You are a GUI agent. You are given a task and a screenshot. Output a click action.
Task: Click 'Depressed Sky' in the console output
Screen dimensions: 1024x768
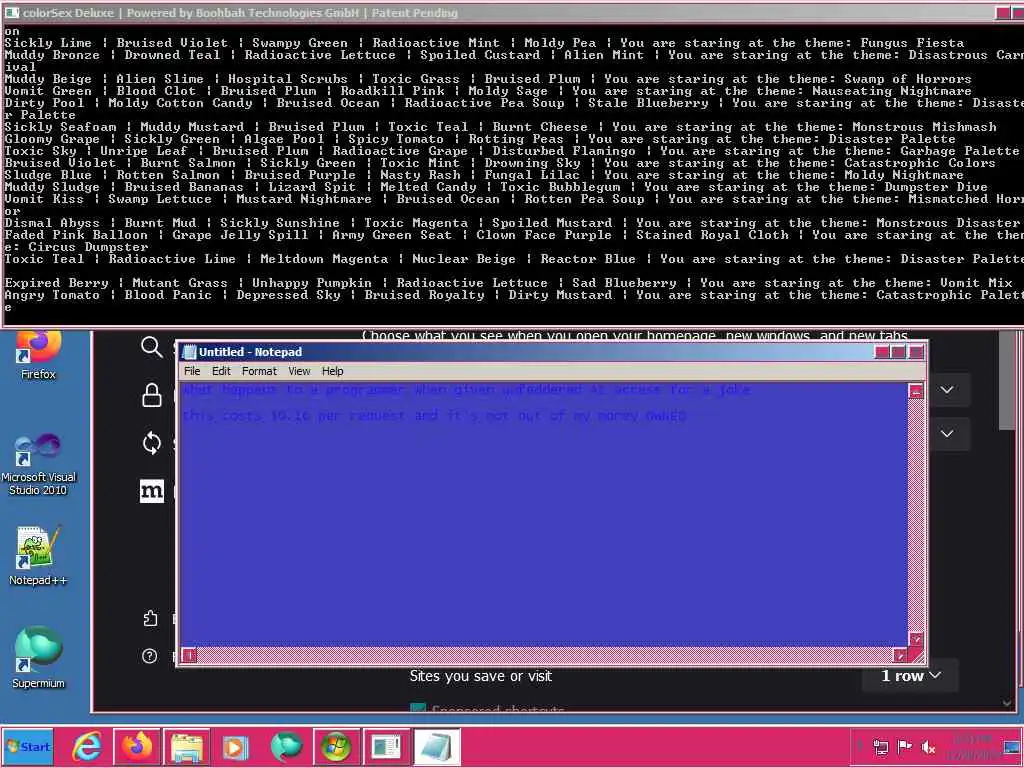(x=288, y=295)
